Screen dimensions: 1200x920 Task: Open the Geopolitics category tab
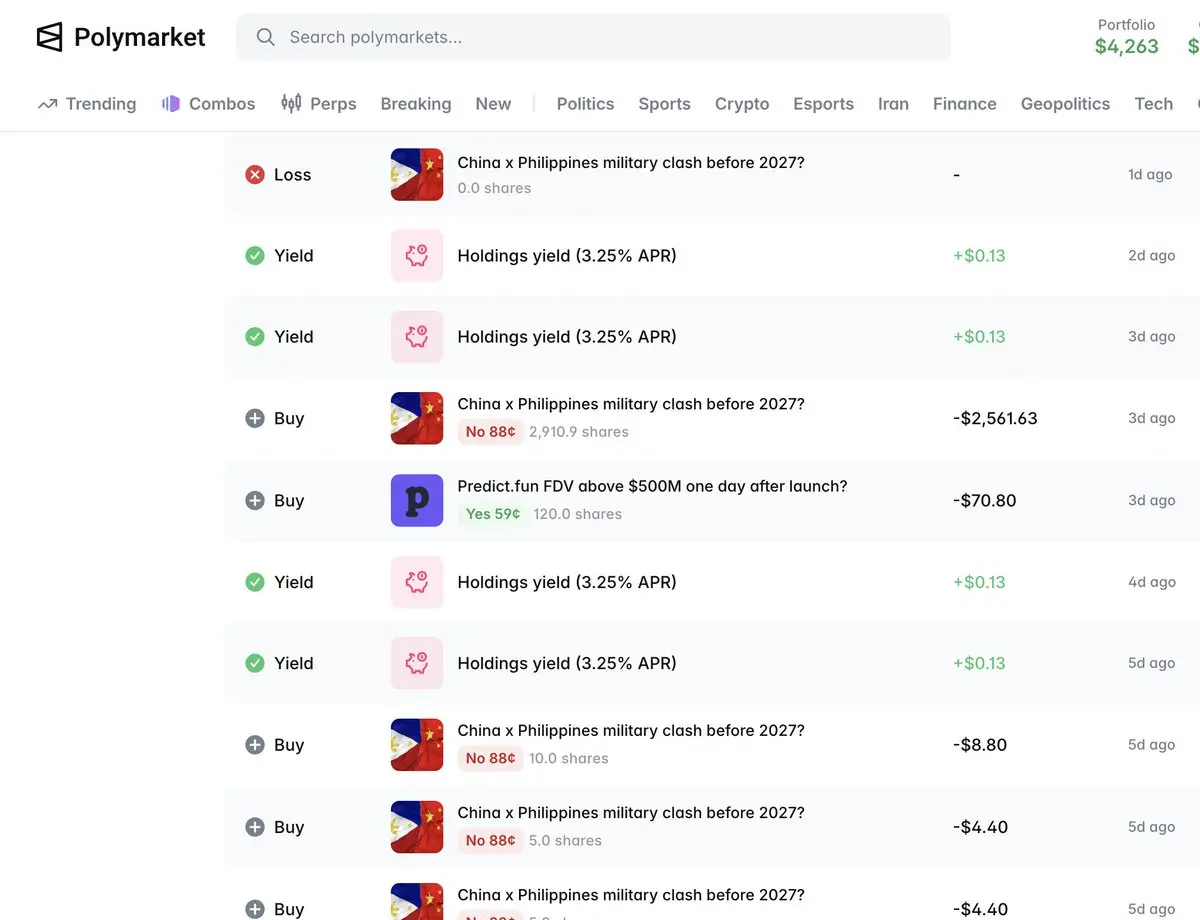(x=1065, y=104)
